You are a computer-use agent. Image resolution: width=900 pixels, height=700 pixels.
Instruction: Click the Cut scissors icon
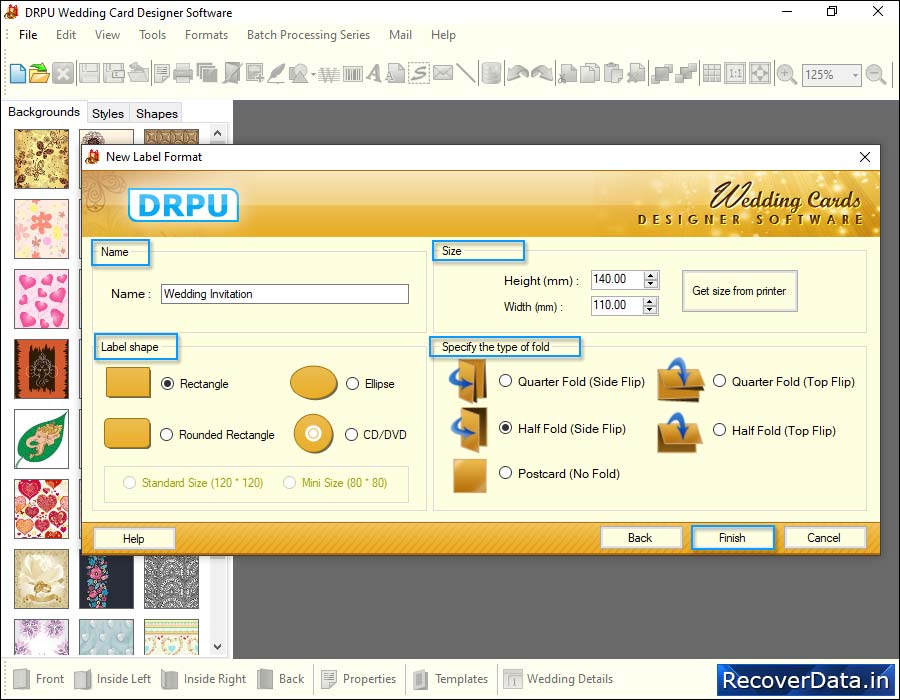pyautogui.click(x=567, y=74)
